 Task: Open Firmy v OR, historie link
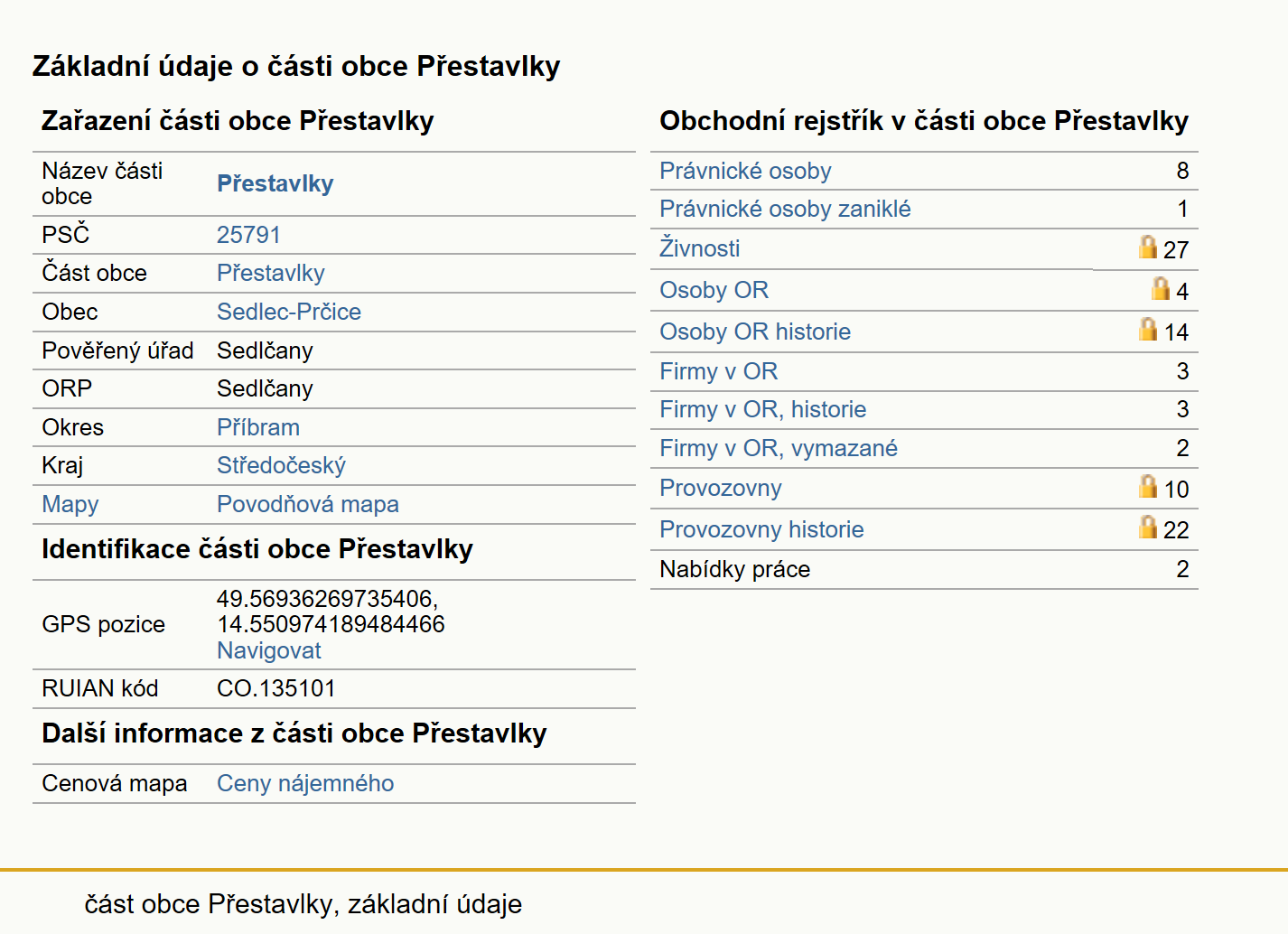click(x=762, y=409)
